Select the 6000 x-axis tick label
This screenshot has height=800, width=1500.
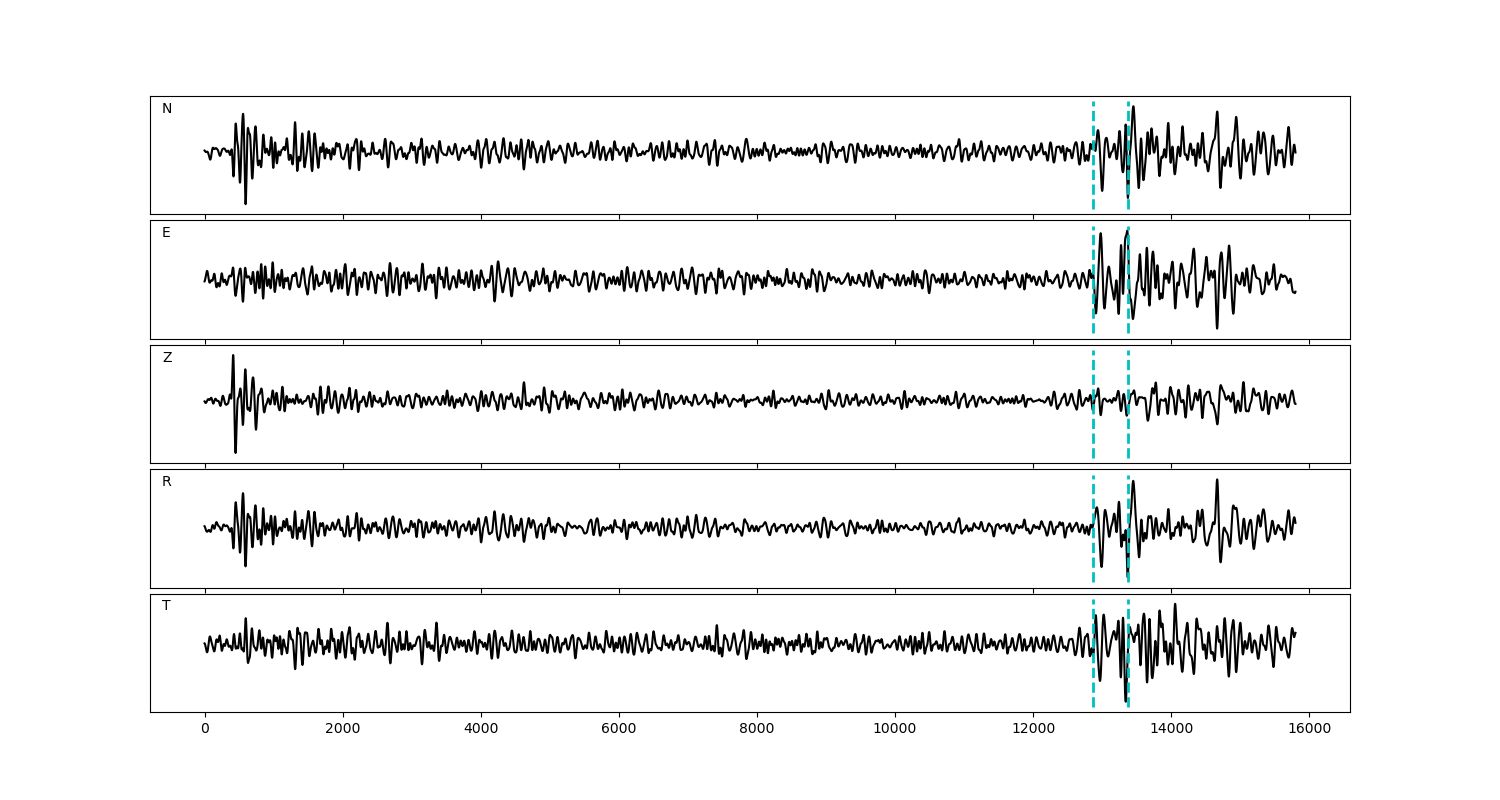coord(619,730)
